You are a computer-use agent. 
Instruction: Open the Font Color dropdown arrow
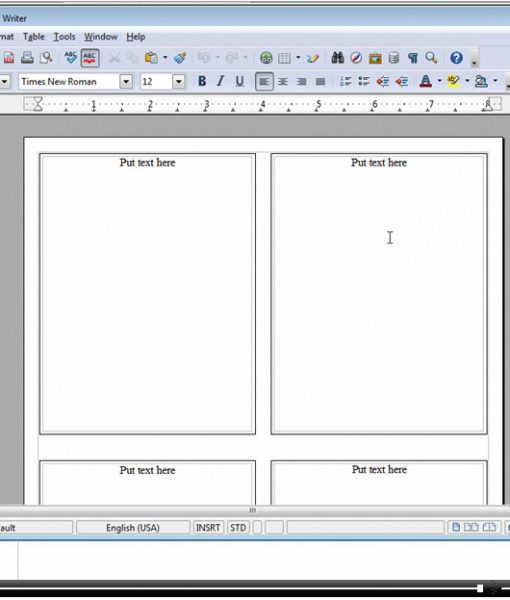pos(439,81)
